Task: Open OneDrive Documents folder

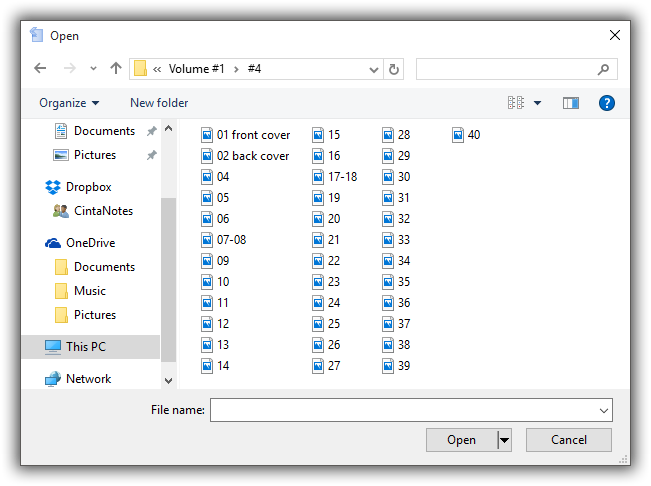Action: click(x=95, y=267)
